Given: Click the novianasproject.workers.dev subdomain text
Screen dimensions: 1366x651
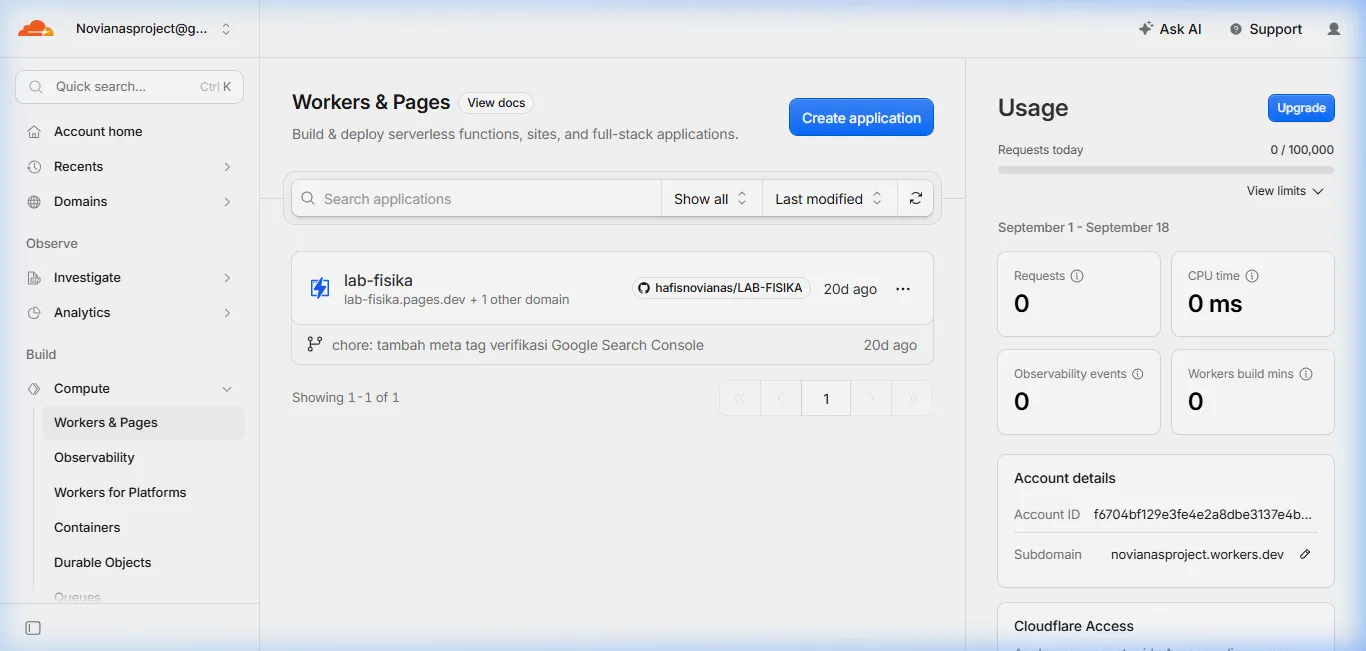Looking at the screenshot, I should coord(1197,554).
